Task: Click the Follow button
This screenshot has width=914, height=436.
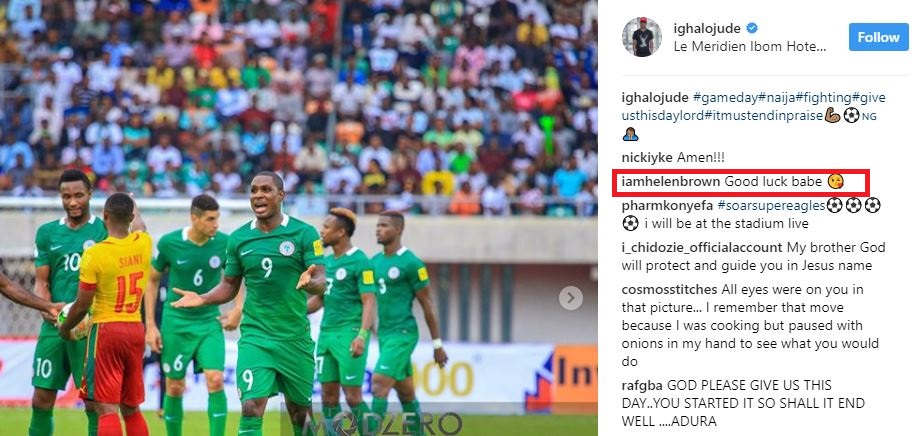Action: [878, 37]
